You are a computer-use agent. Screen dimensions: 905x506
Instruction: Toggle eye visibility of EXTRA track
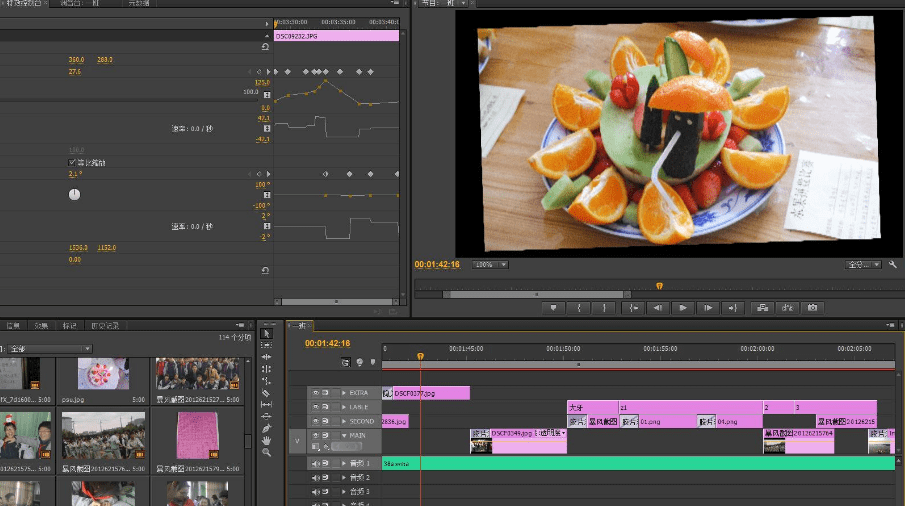tap(316, 393)
